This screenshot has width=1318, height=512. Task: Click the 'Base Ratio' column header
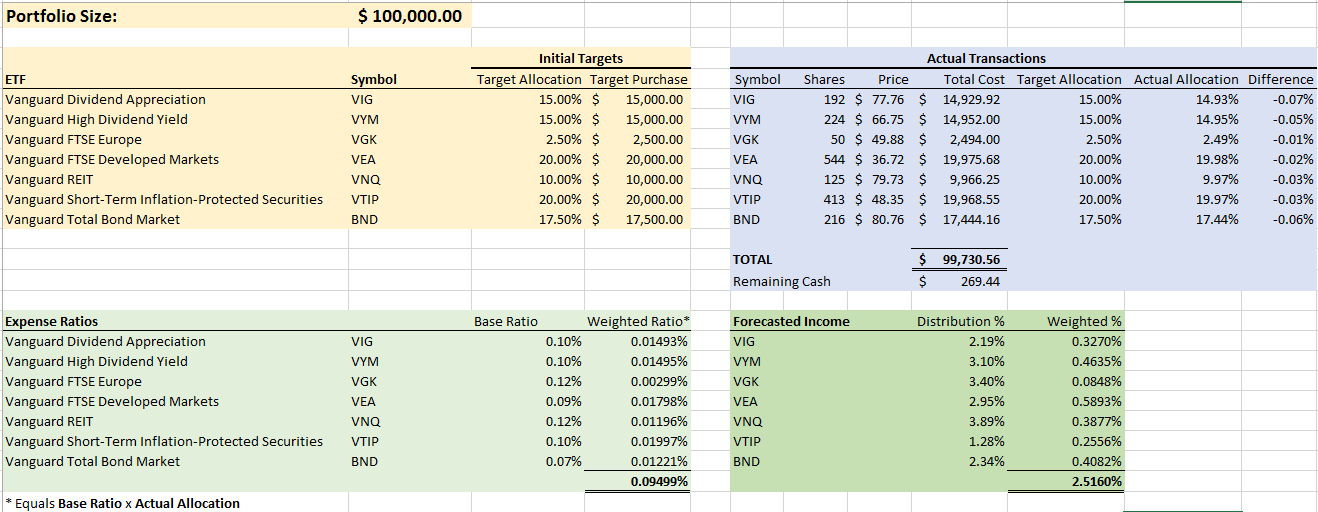(x=505, y=321)
